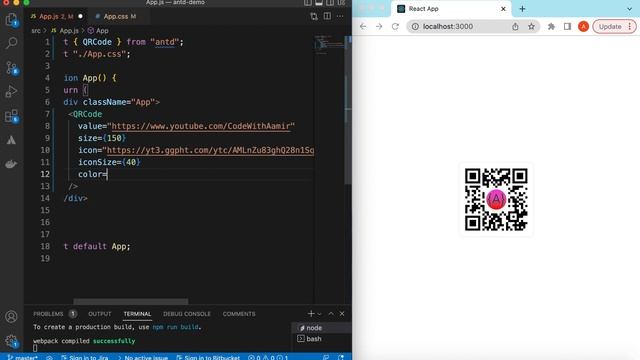Open the COMMENTS panel tab
The width and height of the screenshot is (640, 360).
pyautogui.click(x=239, y=314)
